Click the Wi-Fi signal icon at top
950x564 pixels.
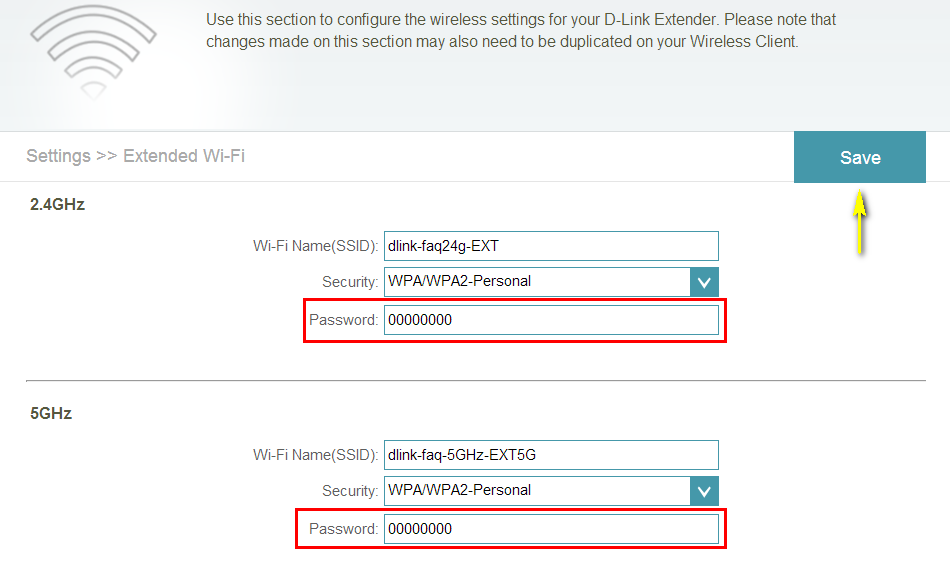pyautogui.click(x=93, y=50)
